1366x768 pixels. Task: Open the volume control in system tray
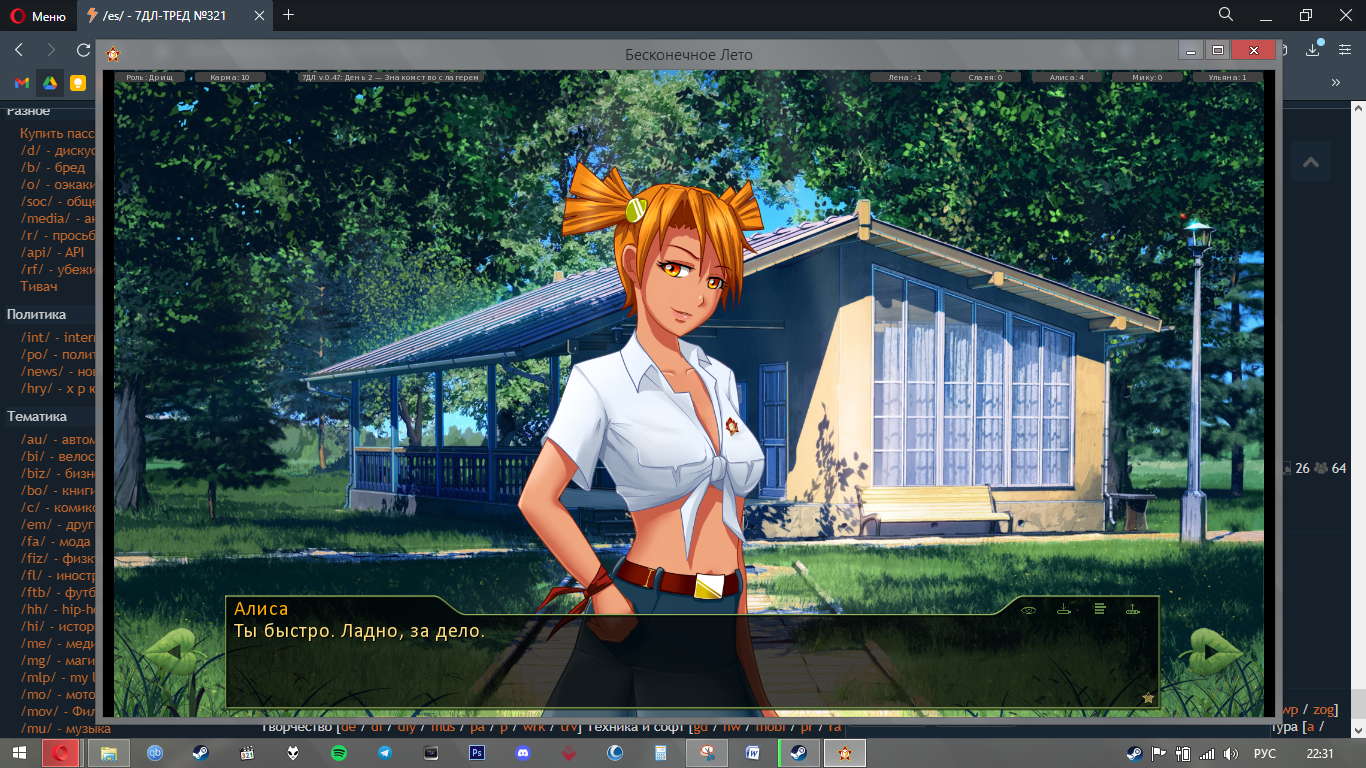tap(1232, 753)
